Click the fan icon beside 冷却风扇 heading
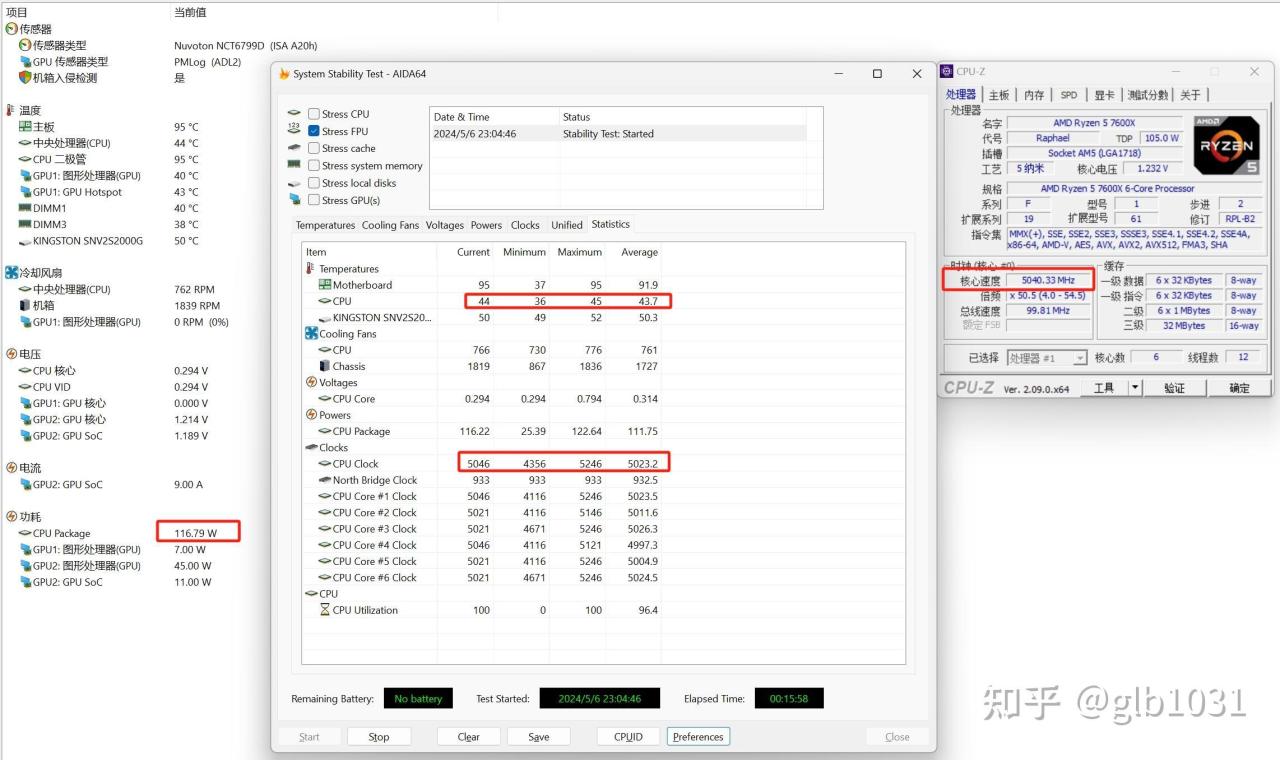Screen dimensions: 1280x760 11,272
